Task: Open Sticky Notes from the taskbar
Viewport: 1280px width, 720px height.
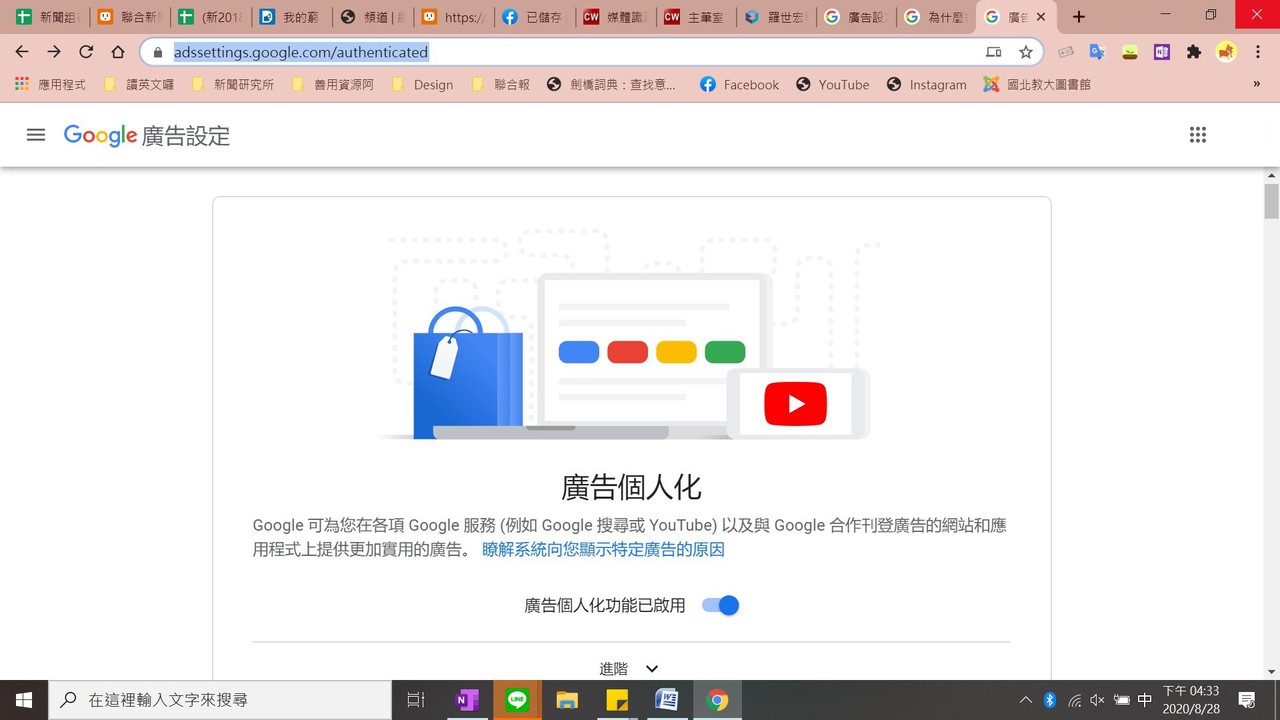Action: [617, 700]
